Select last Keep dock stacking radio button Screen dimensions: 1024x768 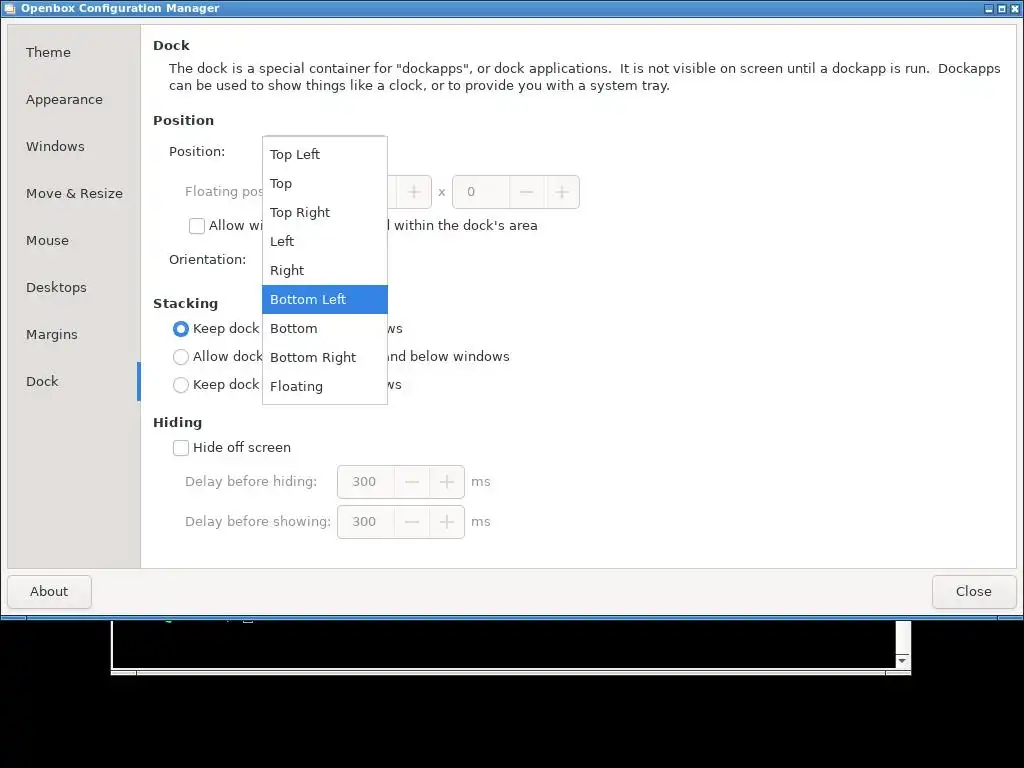pyautogui.click(x=181, y=385)
